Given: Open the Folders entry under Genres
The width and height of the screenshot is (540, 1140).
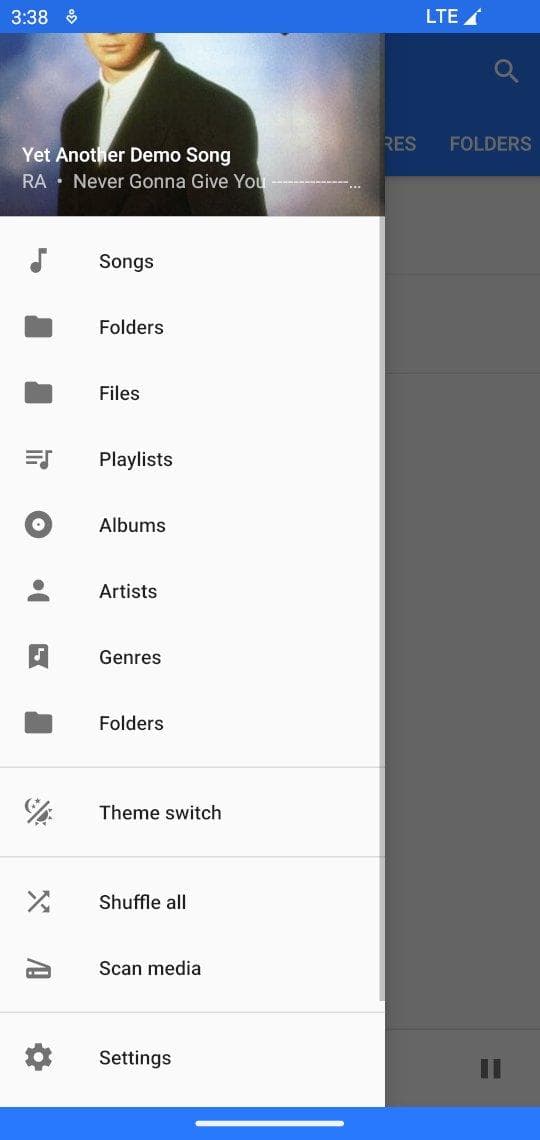Looking at the screenshot, I should 193,723.
